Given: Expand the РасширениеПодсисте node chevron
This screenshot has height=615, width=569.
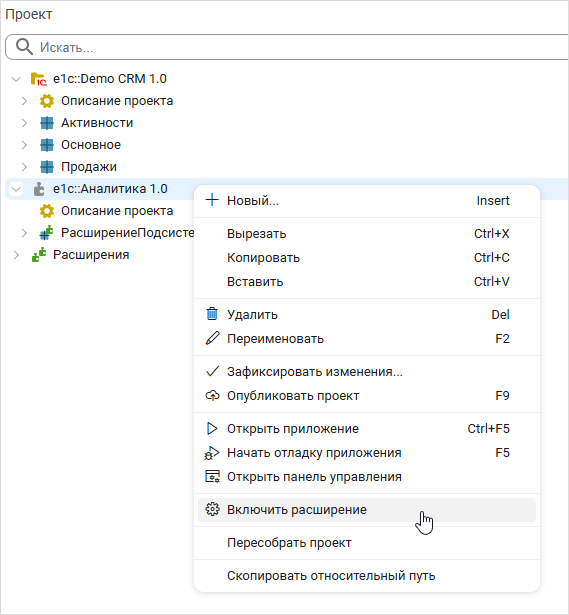Looking at the screenshot, I should pos(24,233).
